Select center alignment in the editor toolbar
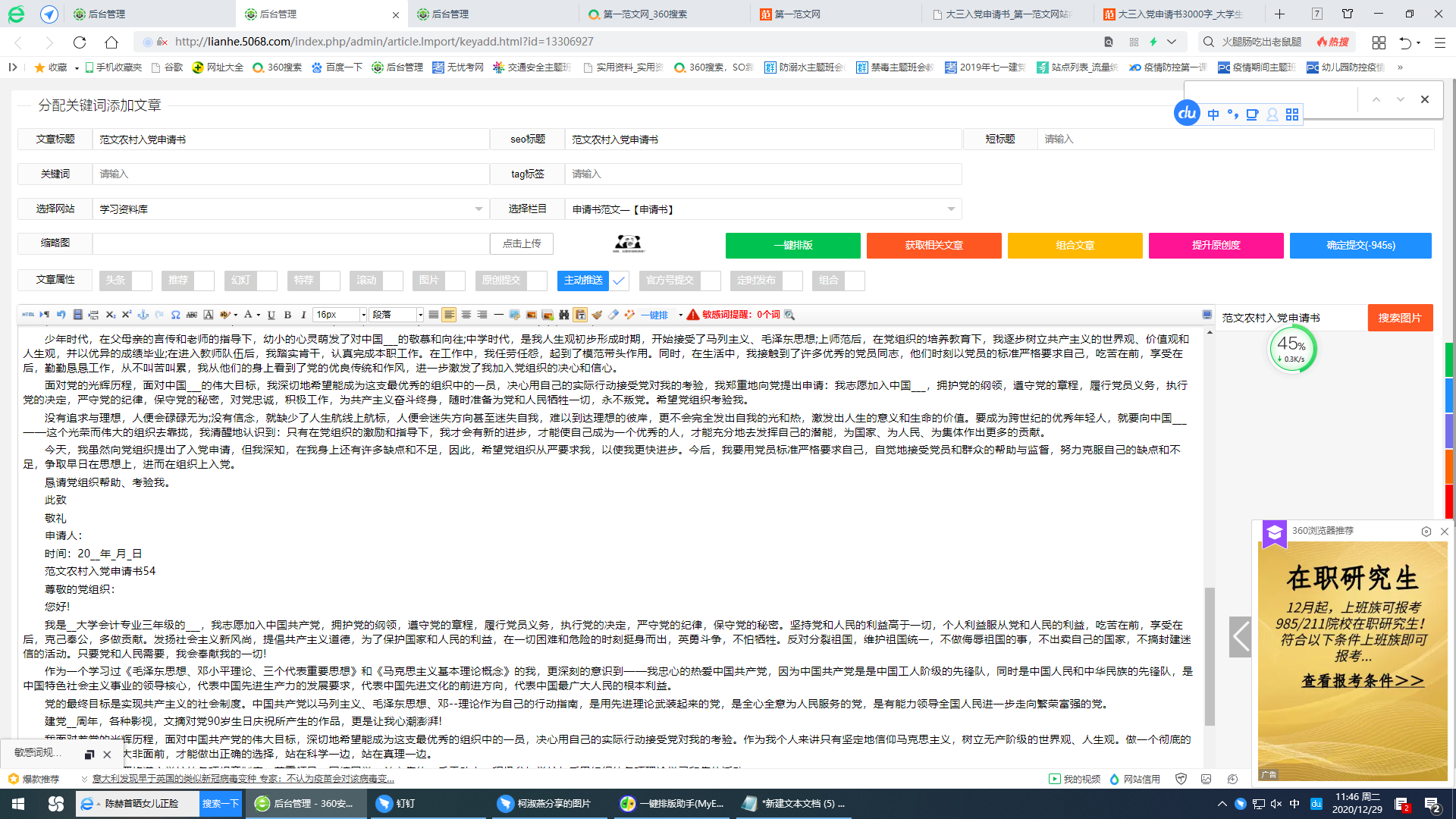Image resolution: width=1456 pixels, height=819 pixels. [x=466, y=314]
